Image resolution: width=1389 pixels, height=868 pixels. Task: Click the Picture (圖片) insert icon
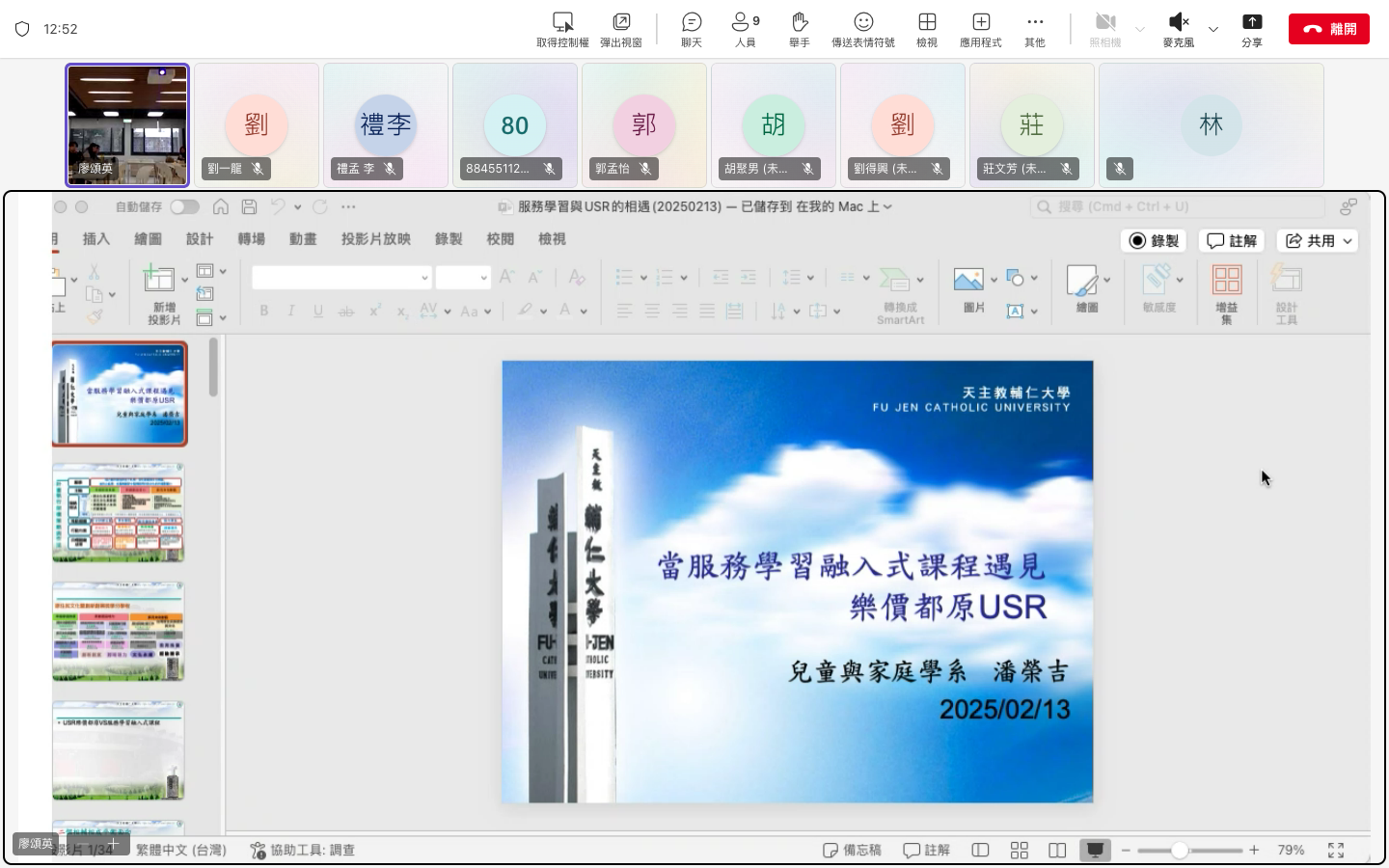pyautogui.click(x=969, y=280)
